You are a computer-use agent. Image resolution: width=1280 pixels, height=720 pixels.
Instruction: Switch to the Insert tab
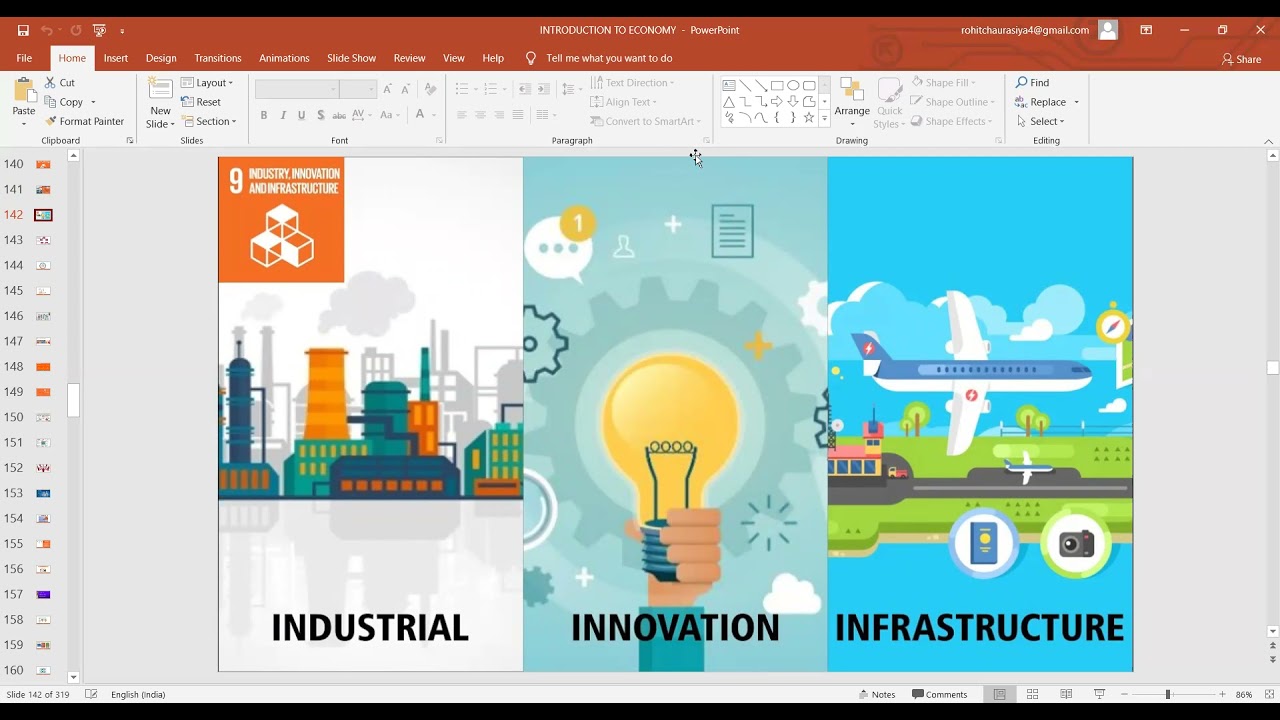[116, 58]
